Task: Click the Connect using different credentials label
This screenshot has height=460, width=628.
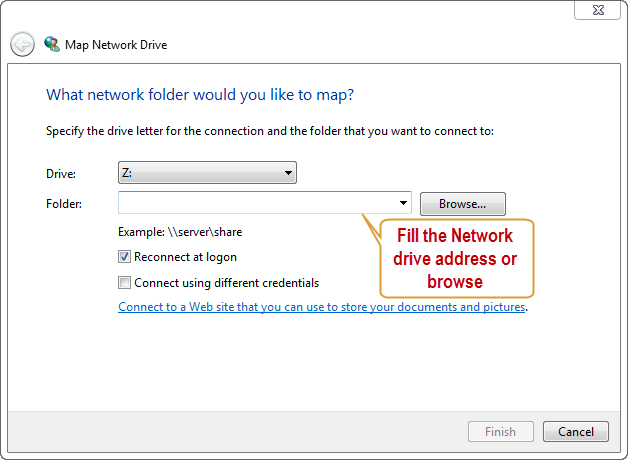Action: (227, 283)
